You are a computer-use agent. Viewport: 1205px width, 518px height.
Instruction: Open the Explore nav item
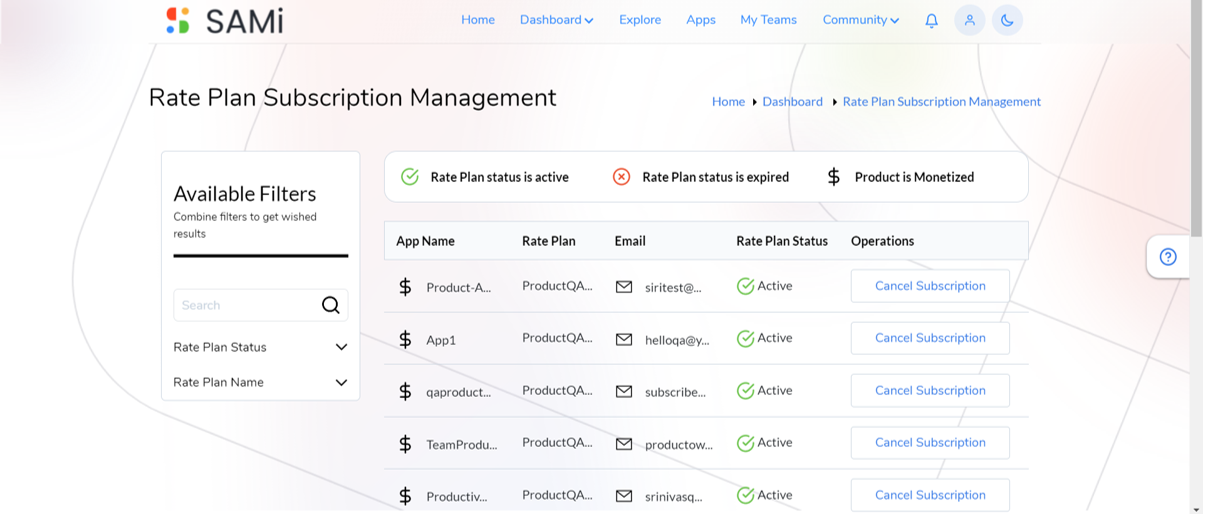pyautogui.click(x=640, y=20)
